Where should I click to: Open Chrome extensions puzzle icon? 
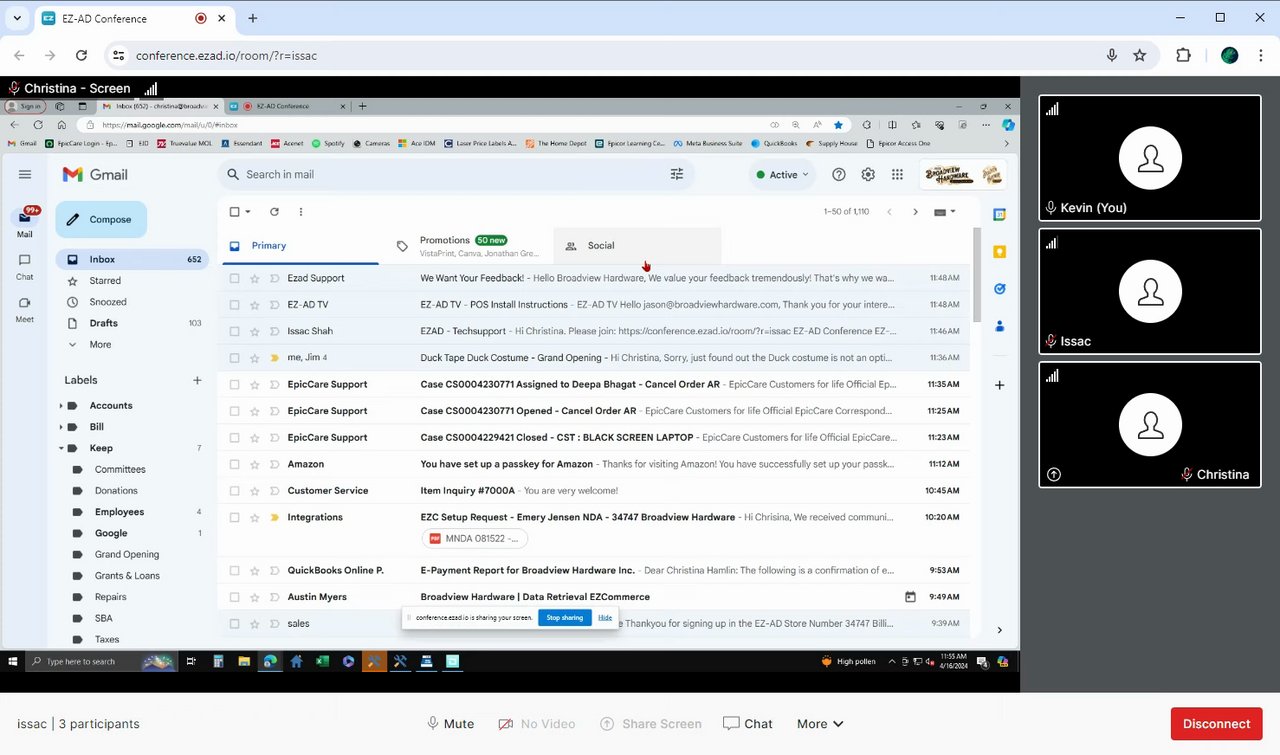[x=1184, y=56]
